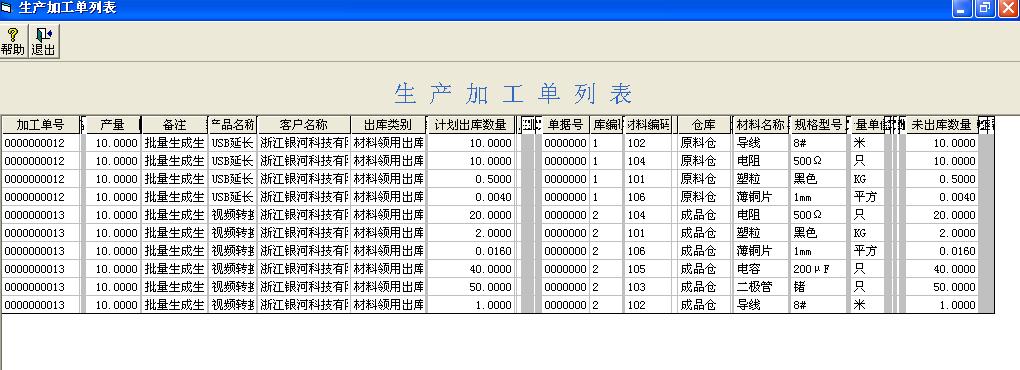Select unshipped quantity cell 0.5000
The image size is (1020, 370).
click(x=941, y=179)
